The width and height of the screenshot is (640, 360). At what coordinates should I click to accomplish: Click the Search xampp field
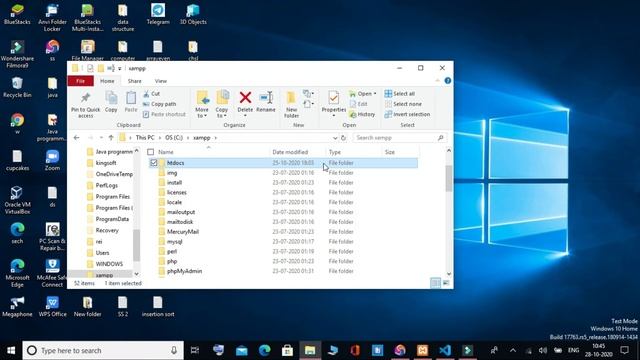click(399, 138)
